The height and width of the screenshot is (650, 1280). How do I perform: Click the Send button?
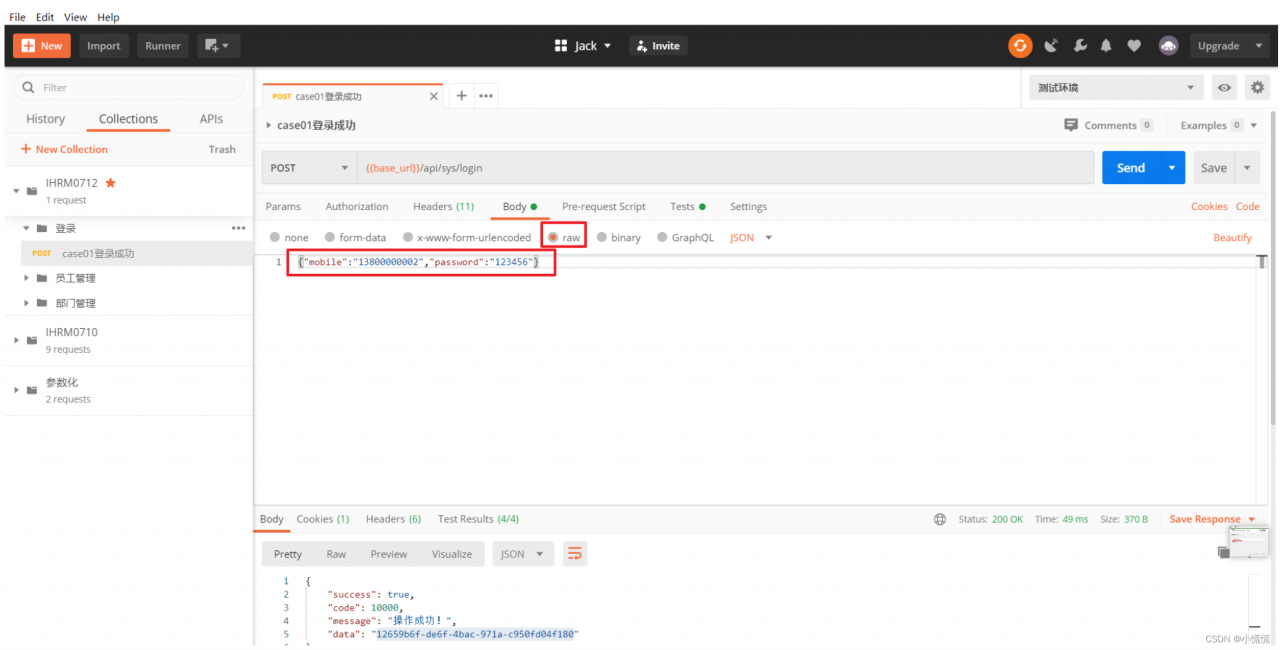pyautogui.click(x=1131, y=168)
